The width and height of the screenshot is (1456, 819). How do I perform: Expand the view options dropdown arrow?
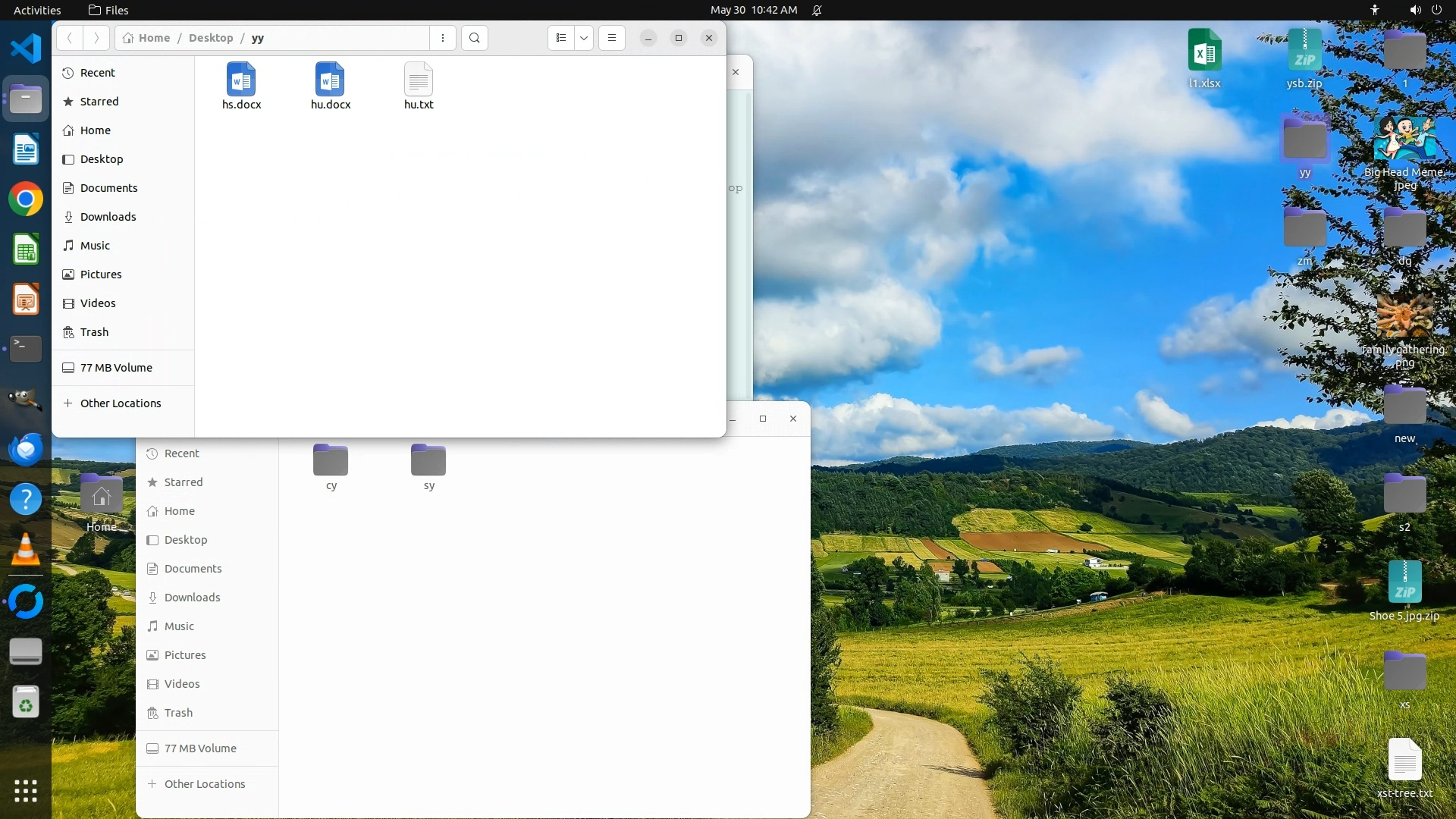point(584,38)
